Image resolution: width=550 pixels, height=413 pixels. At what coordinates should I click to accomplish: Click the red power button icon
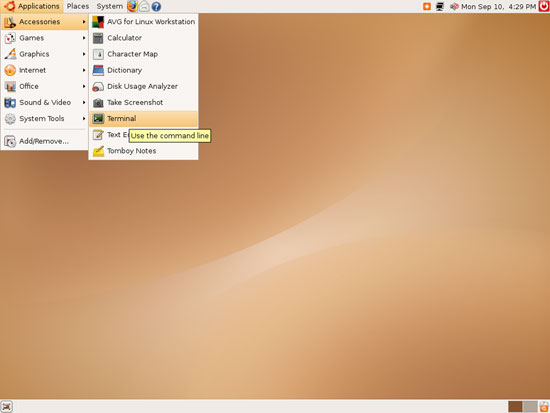[544, 6]
